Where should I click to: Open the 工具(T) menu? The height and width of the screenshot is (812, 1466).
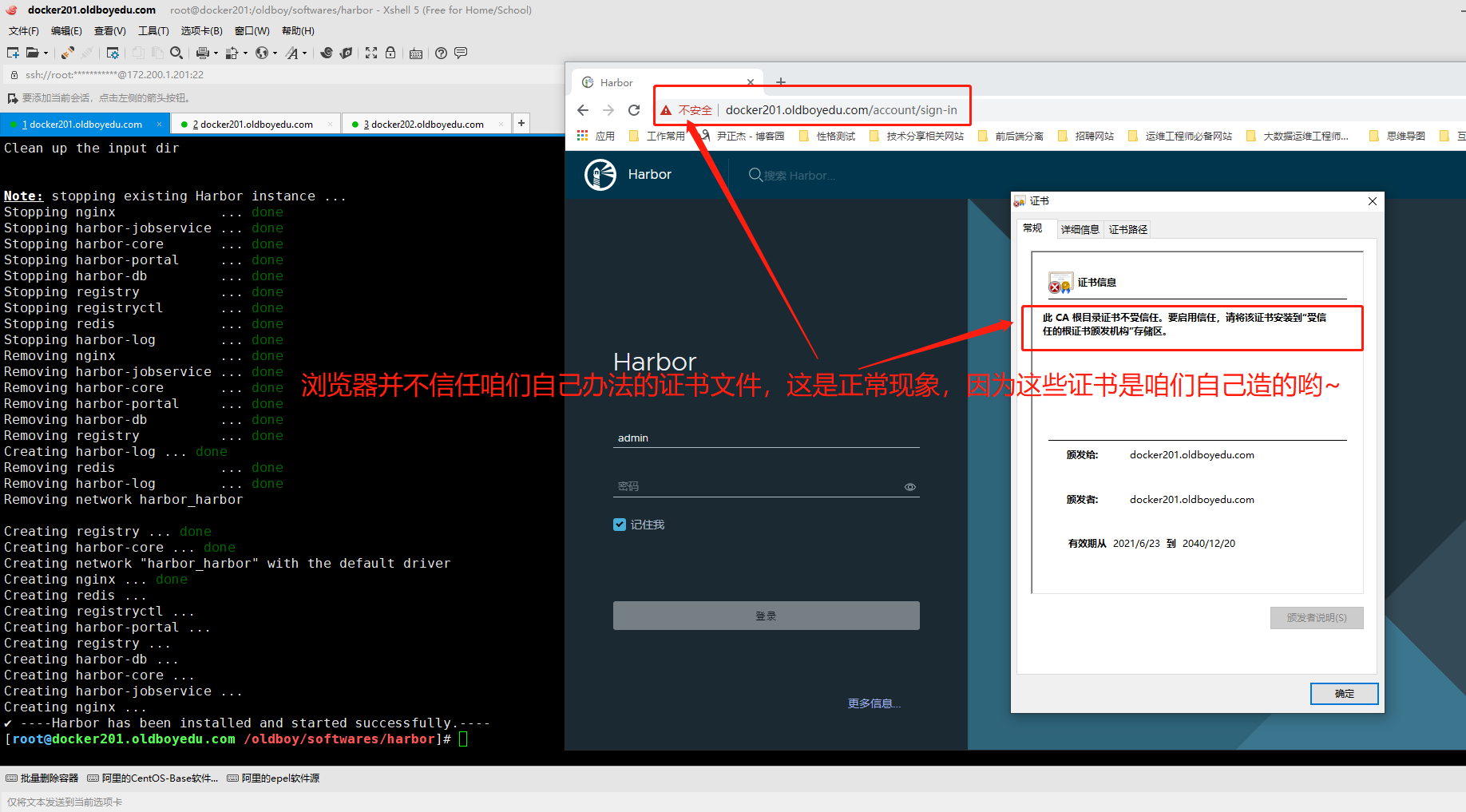[x=153, y=31]
